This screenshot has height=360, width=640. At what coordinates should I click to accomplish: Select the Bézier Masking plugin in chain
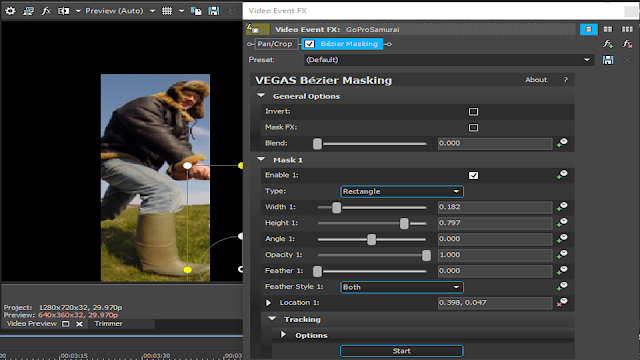349,44
